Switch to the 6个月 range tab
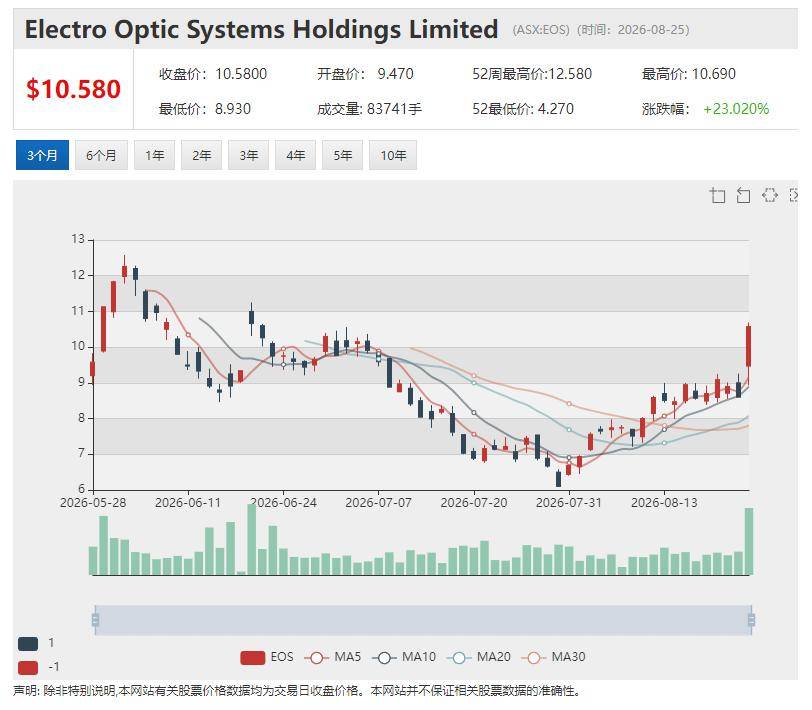 point(101,155)
